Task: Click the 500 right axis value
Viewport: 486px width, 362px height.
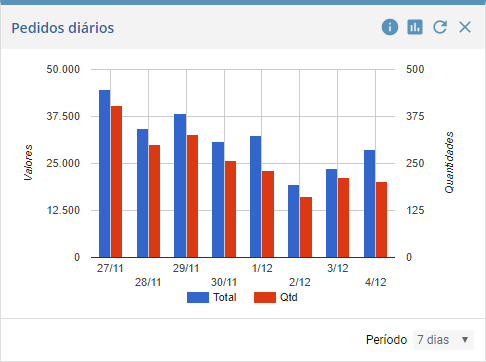Action: 415,69
